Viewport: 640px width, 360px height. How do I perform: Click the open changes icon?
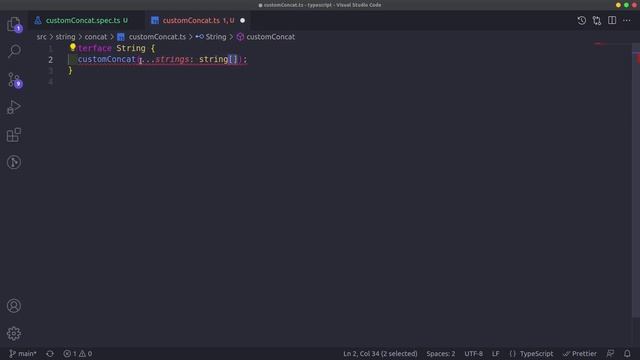[x=597, y=20]
